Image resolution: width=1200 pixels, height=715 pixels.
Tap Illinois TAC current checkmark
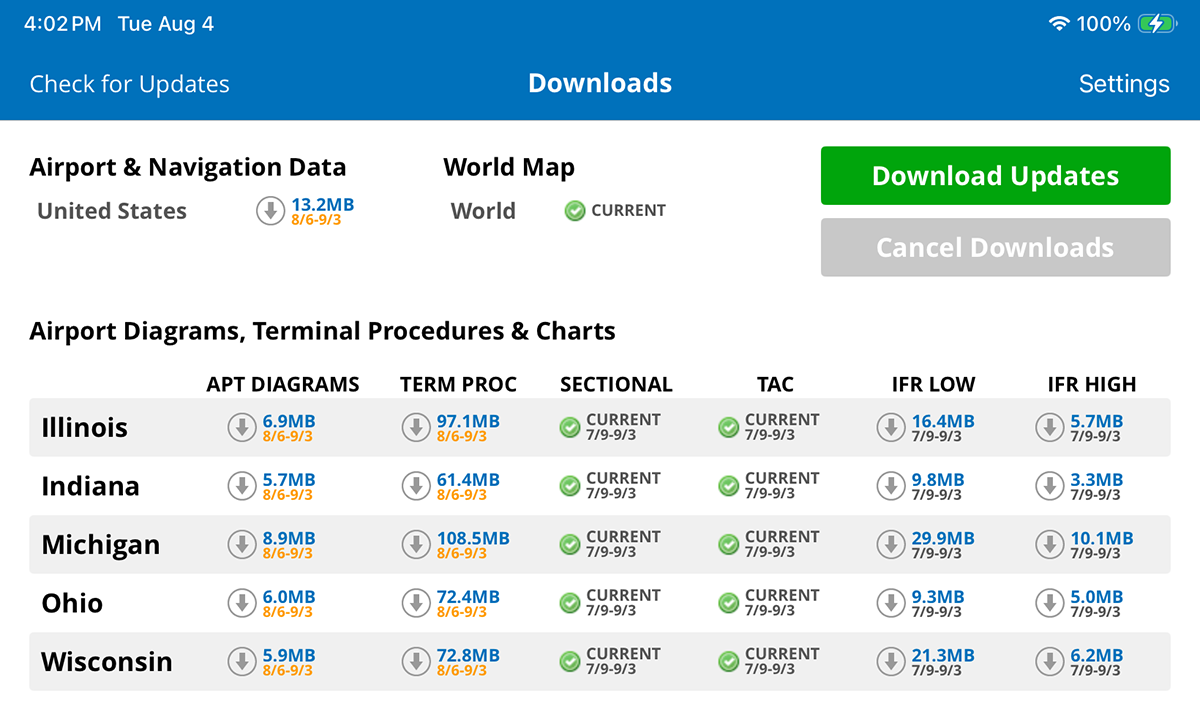(729, 428)
